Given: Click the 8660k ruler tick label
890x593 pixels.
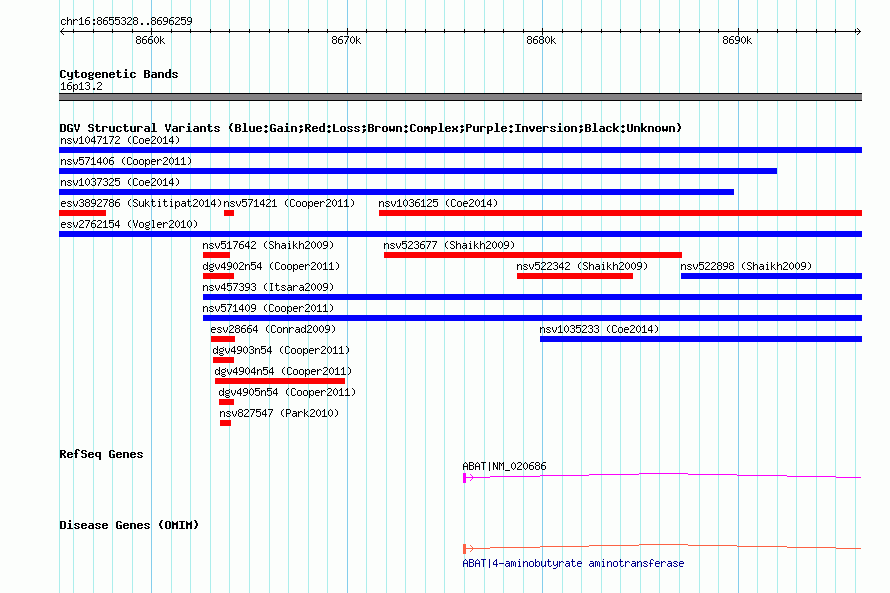Looking at the screenshot, I should 150,40.
